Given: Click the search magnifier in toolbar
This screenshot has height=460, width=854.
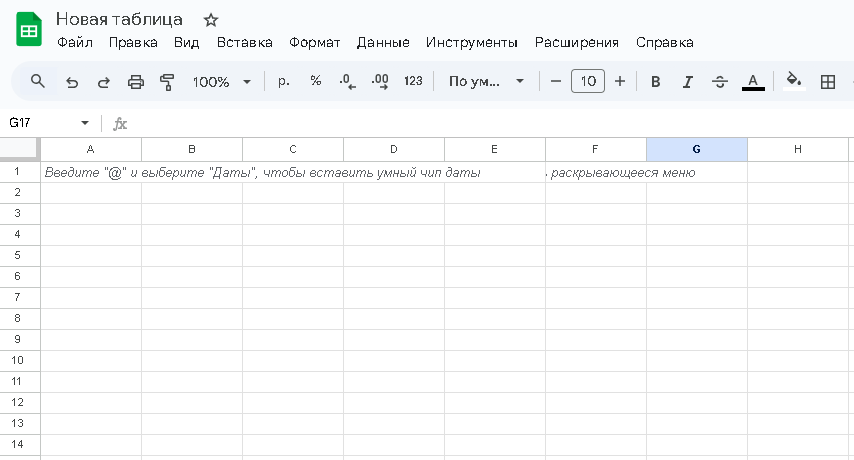Looking at the screenshot, I should (x=38, y=82).
